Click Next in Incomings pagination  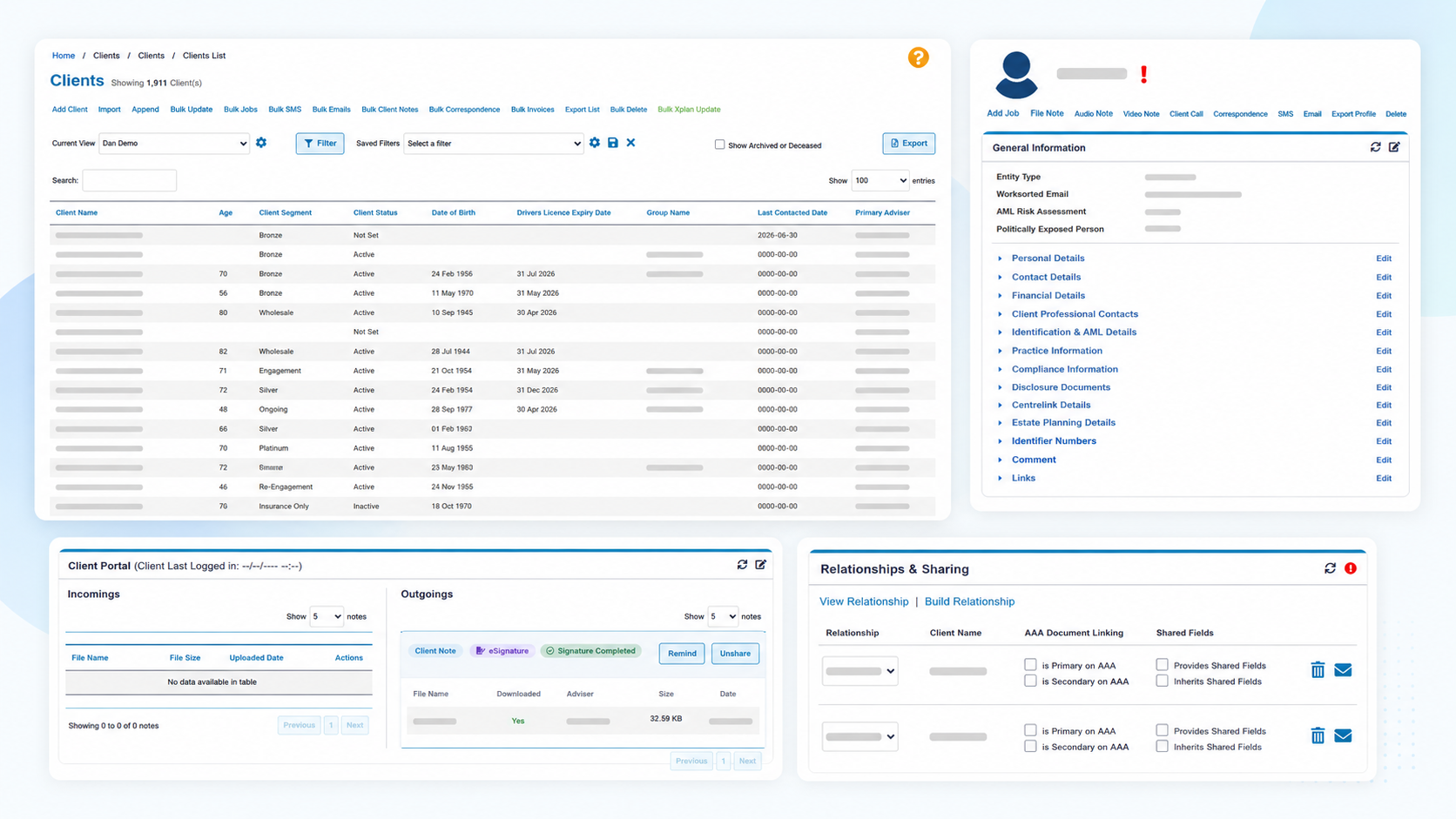pos(354,725)
